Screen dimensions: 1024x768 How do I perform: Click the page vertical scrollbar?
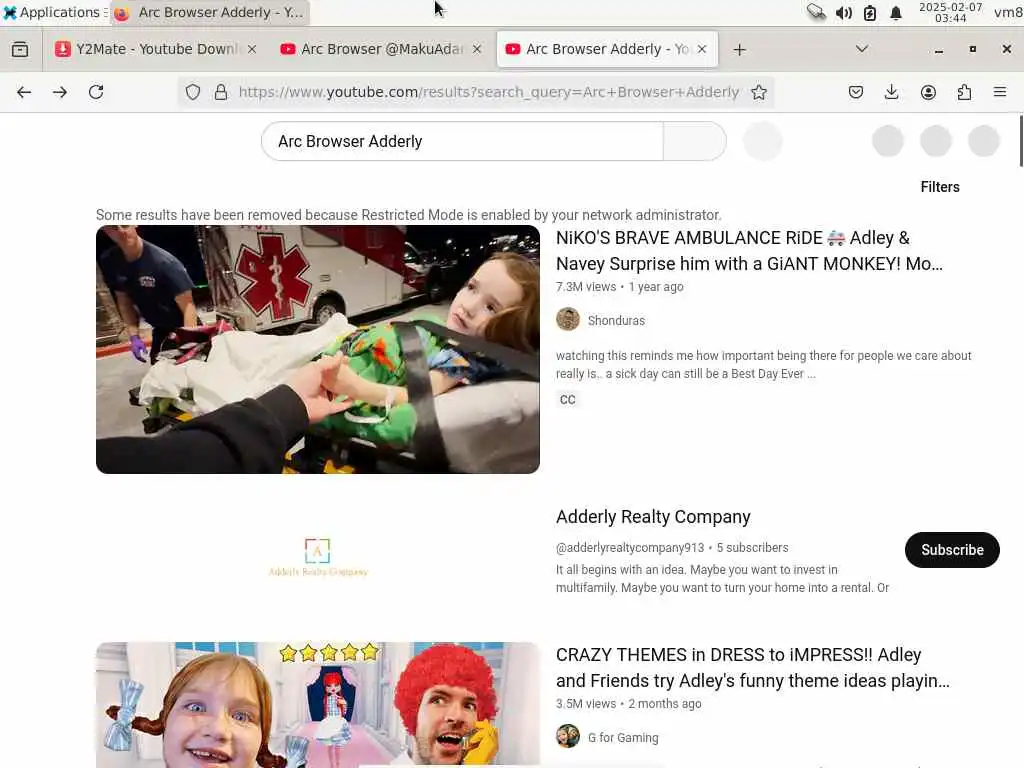[x=1021, y=141]
